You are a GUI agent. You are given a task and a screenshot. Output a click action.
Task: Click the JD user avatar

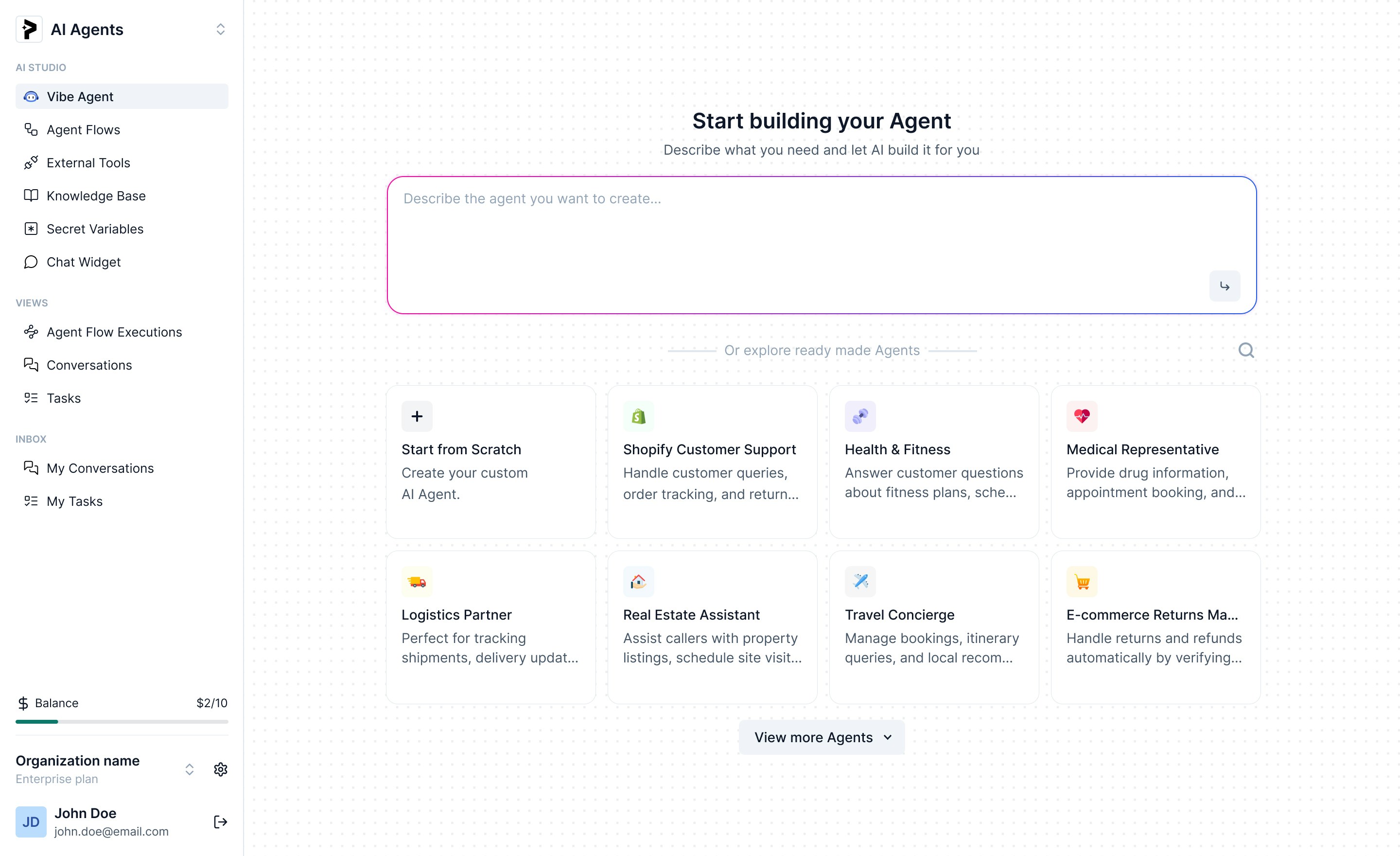click(x=31, y=821)
